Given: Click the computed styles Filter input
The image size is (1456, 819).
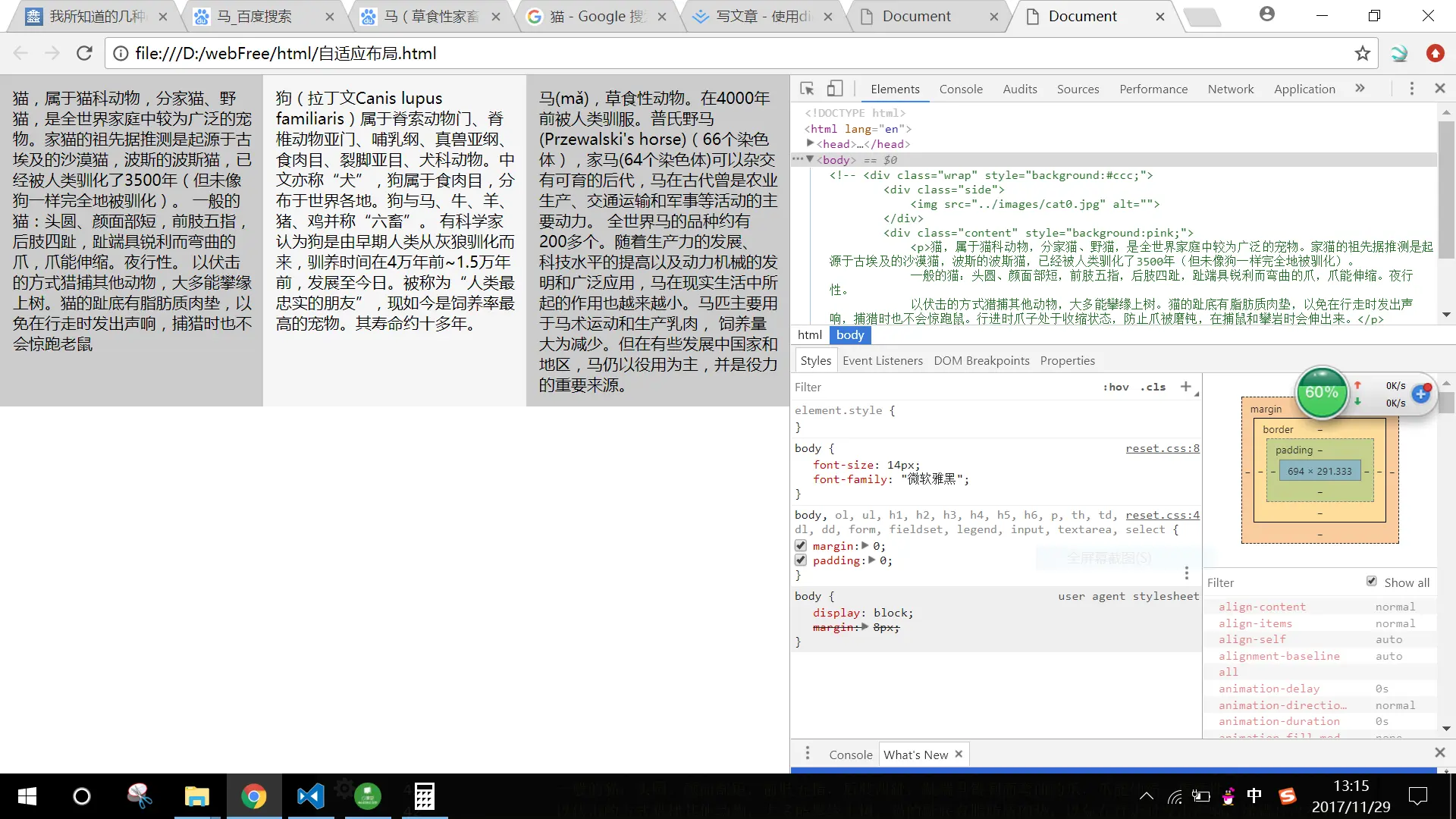Looking at the screenshot, I should (1282, 582).
